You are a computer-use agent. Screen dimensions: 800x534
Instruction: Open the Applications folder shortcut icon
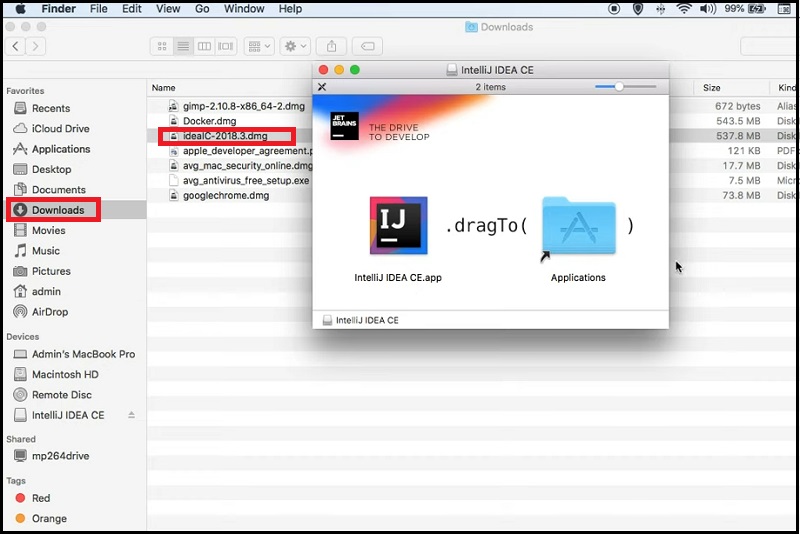tap(578, 227)
